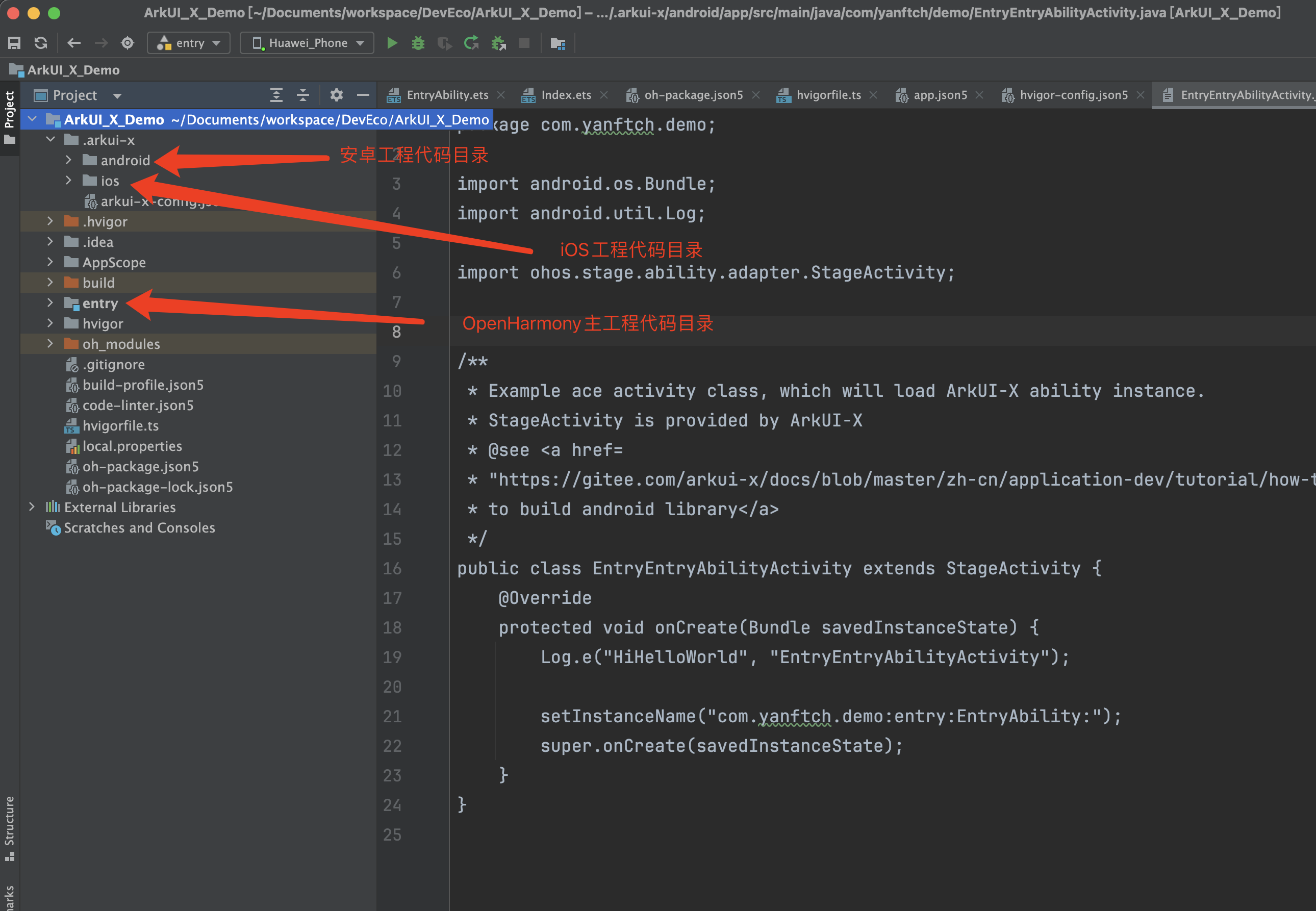Click the Stop square icon
Viewport: 1316px width, 911px height.
[524, 43]
